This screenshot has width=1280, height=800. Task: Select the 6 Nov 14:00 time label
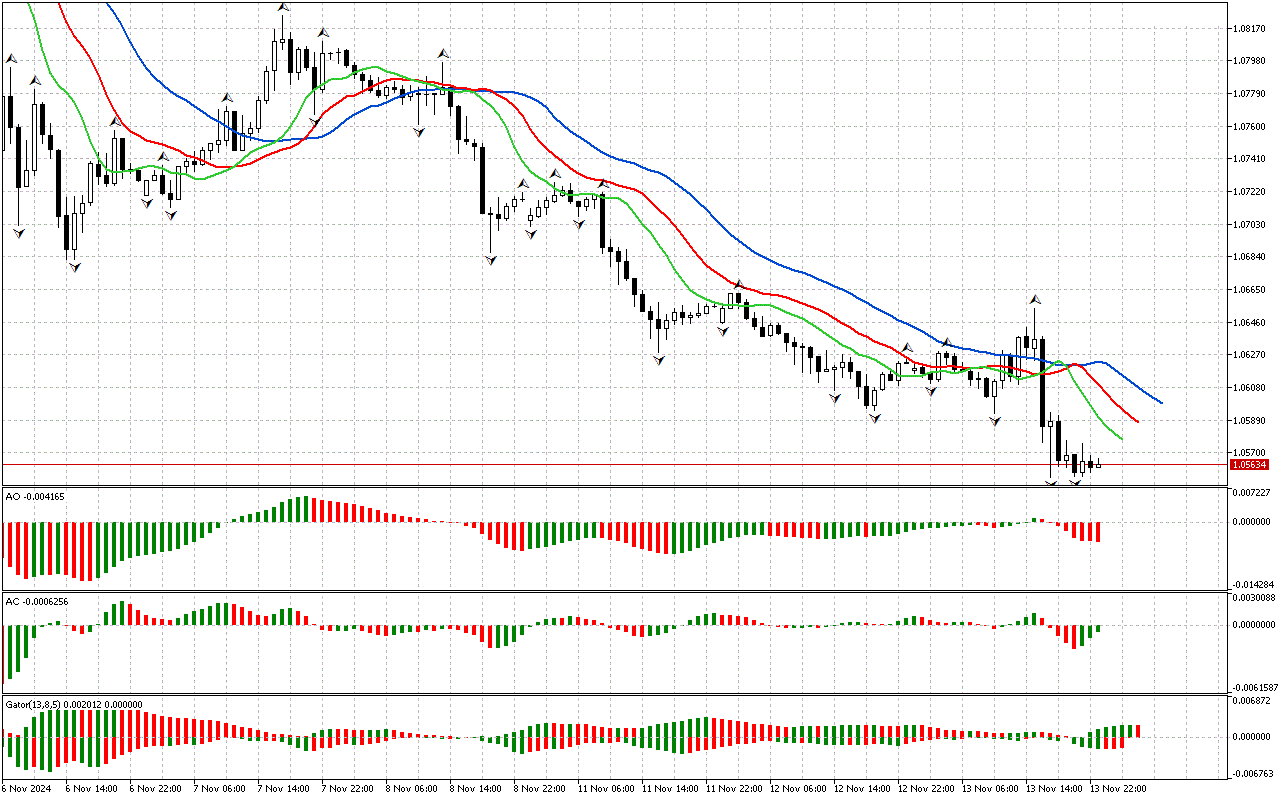click(92, 788)
